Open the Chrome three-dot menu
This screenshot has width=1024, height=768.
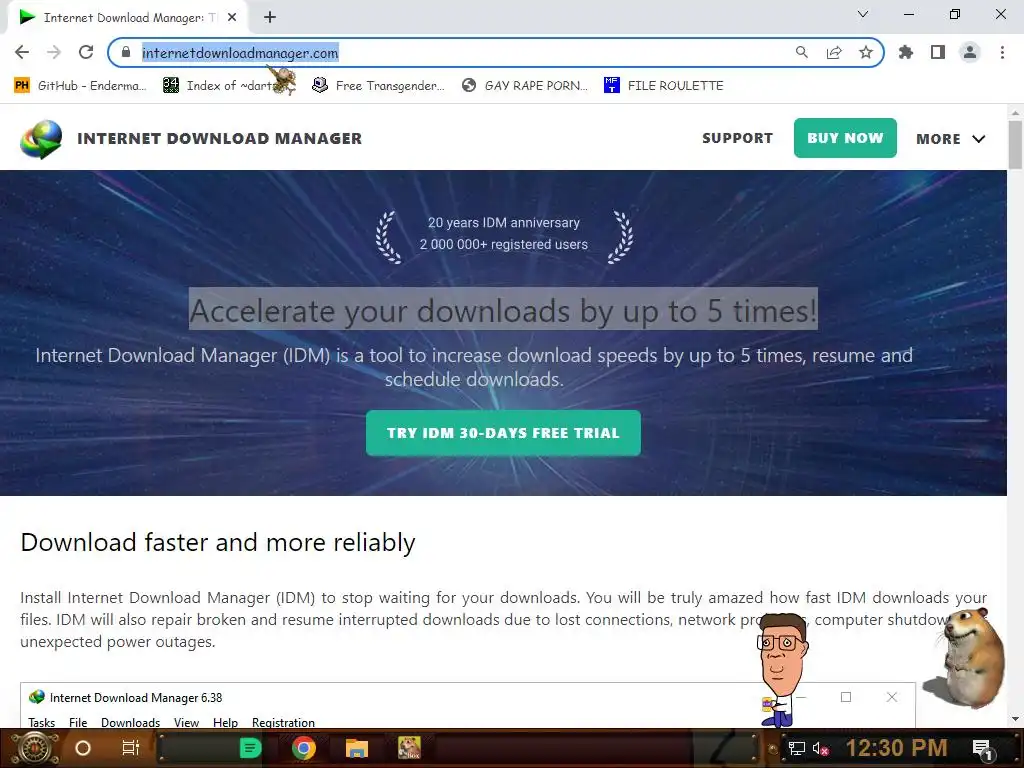pos(1002,52)
